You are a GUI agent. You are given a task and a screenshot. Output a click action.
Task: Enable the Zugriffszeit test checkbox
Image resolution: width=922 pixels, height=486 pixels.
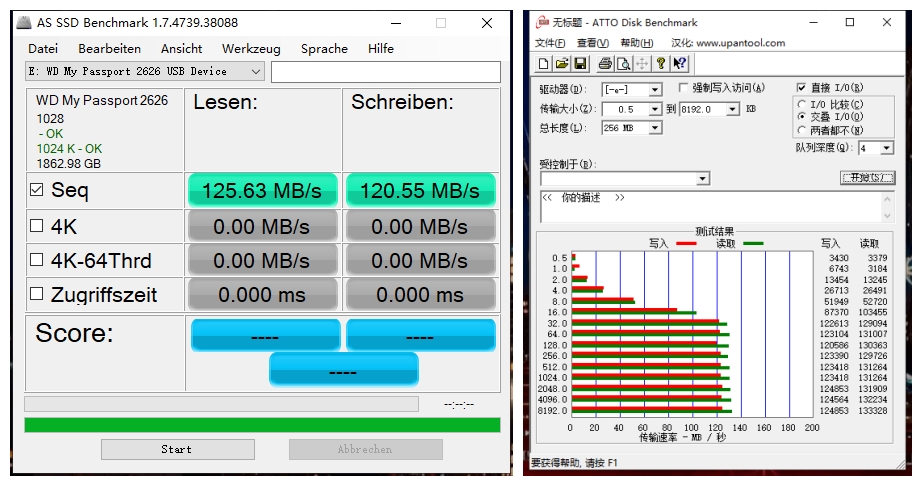(36, 293)
